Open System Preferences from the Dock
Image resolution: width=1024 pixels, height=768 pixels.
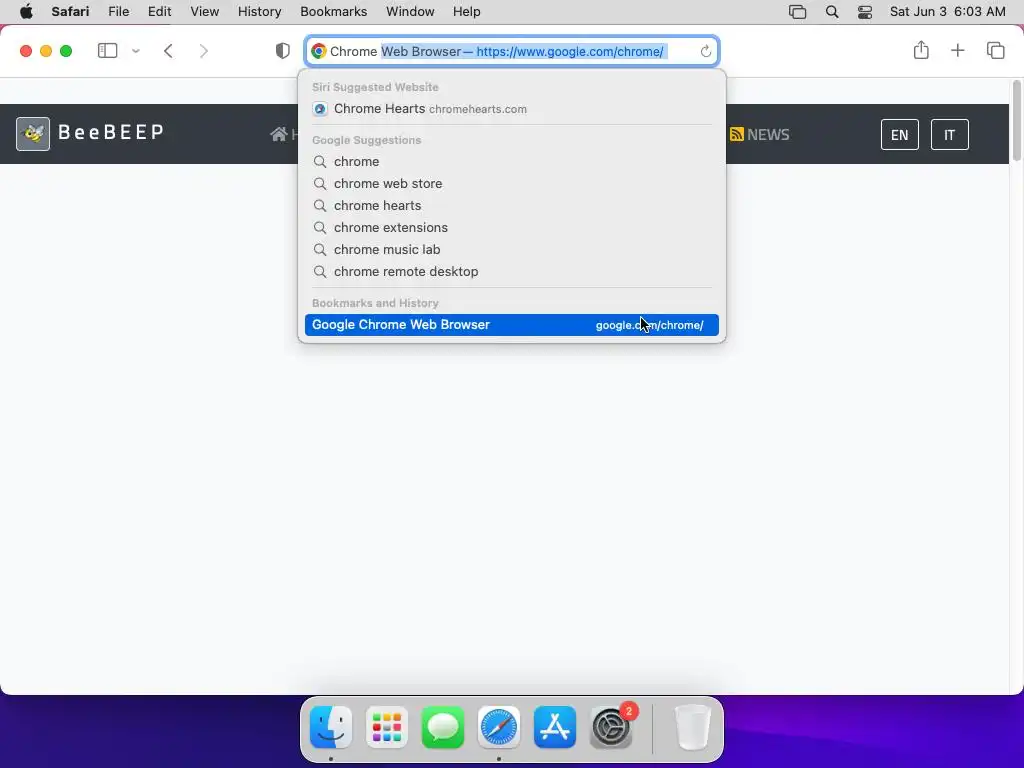pos(611,727)
